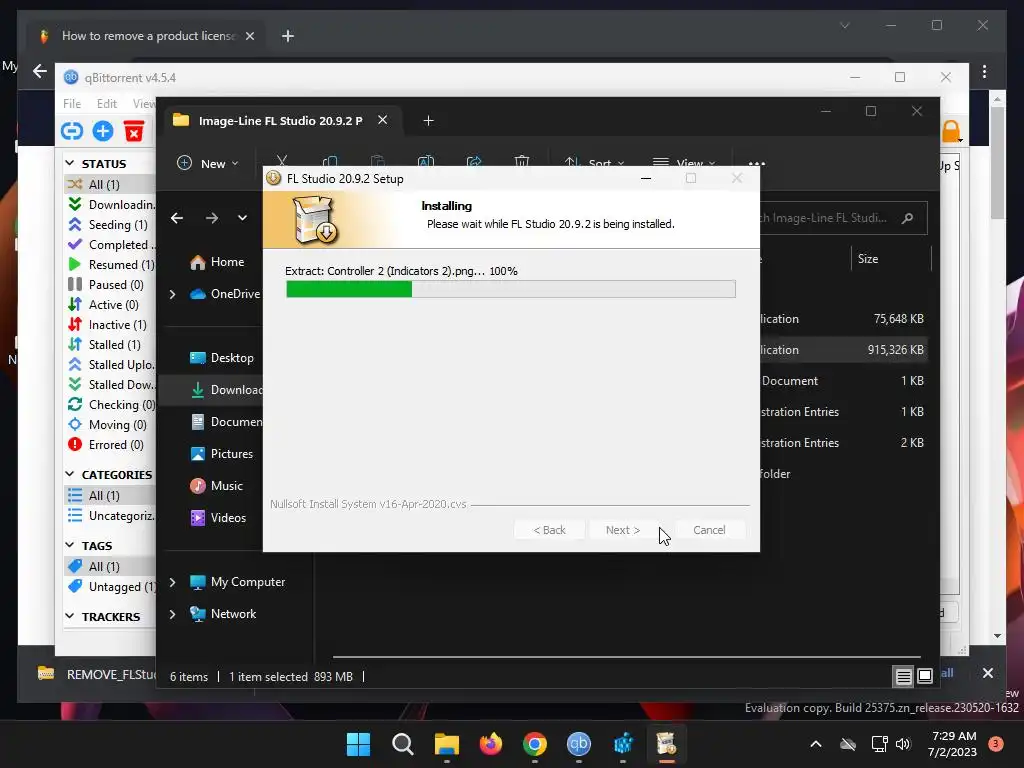Collapse the TAGS section in qBittorrent

[70, 545]
